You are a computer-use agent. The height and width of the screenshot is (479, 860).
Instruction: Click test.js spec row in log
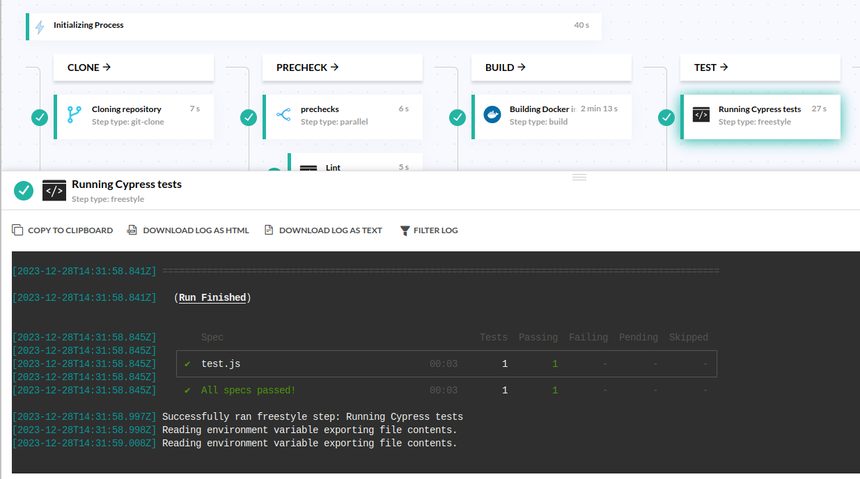click(220, 364)
